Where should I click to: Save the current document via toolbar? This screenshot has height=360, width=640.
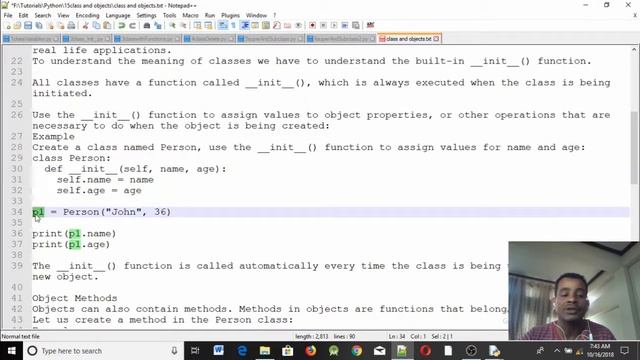tap(28, 26)
